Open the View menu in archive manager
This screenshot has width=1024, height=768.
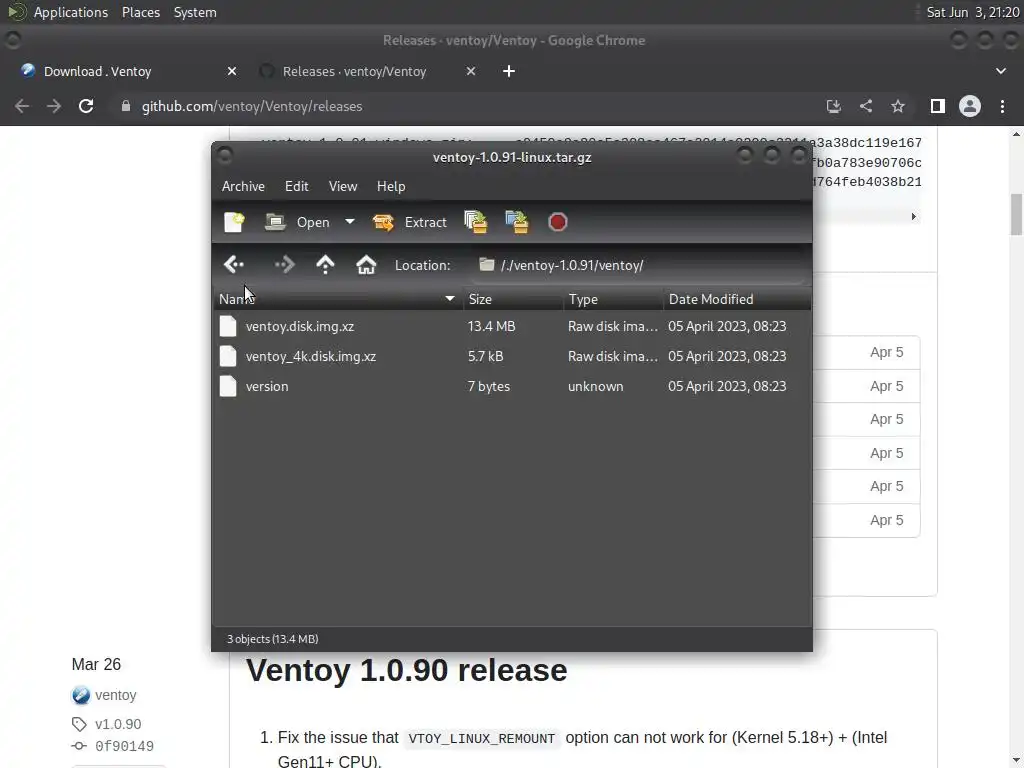pyautogui.click(x=343, y=186)
